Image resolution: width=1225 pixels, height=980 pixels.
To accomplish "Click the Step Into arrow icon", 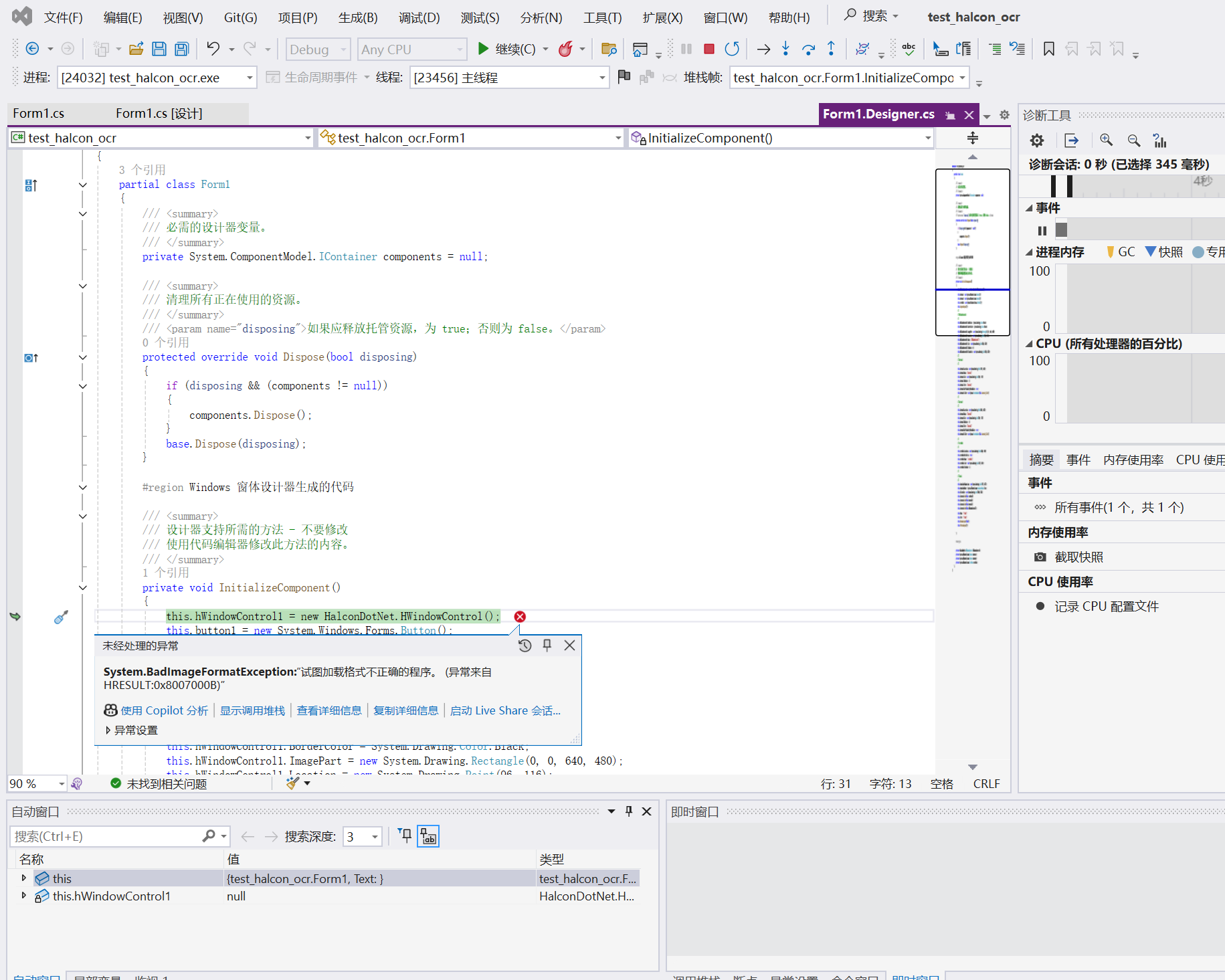I will (786, 49).
